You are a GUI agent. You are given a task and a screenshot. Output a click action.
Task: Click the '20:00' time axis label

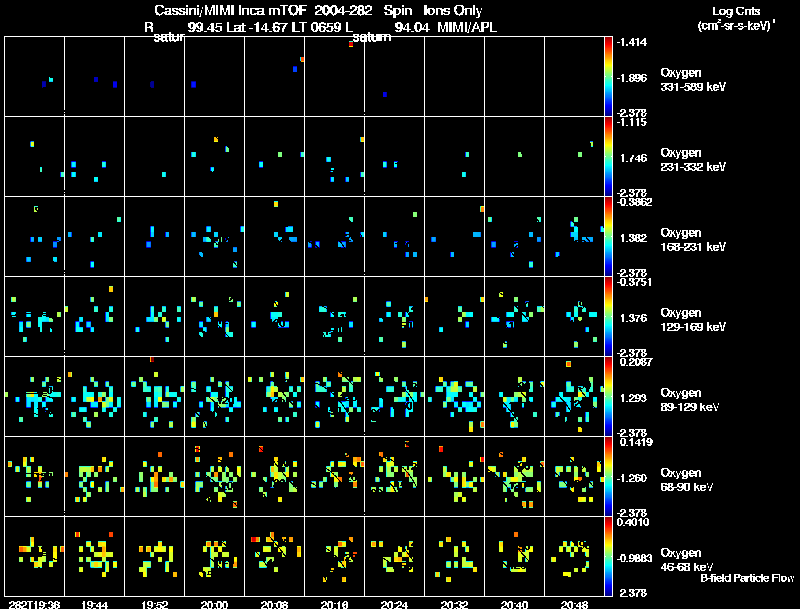click(x=214, y=604)
